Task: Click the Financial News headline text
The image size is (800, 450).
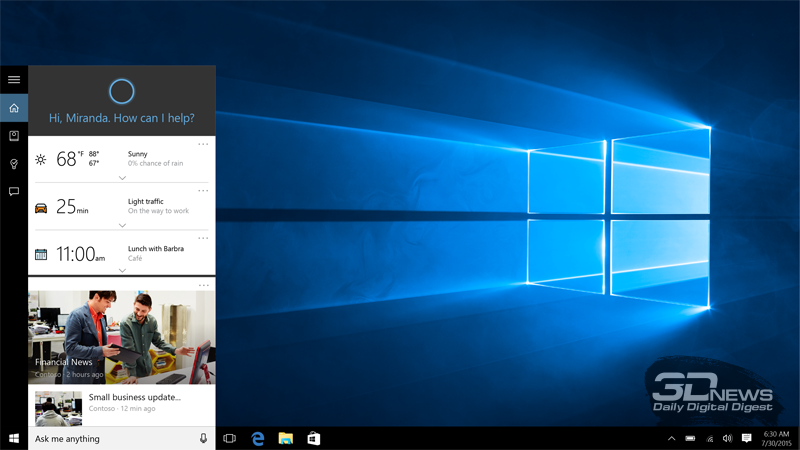Action: (x=64, y=362)
